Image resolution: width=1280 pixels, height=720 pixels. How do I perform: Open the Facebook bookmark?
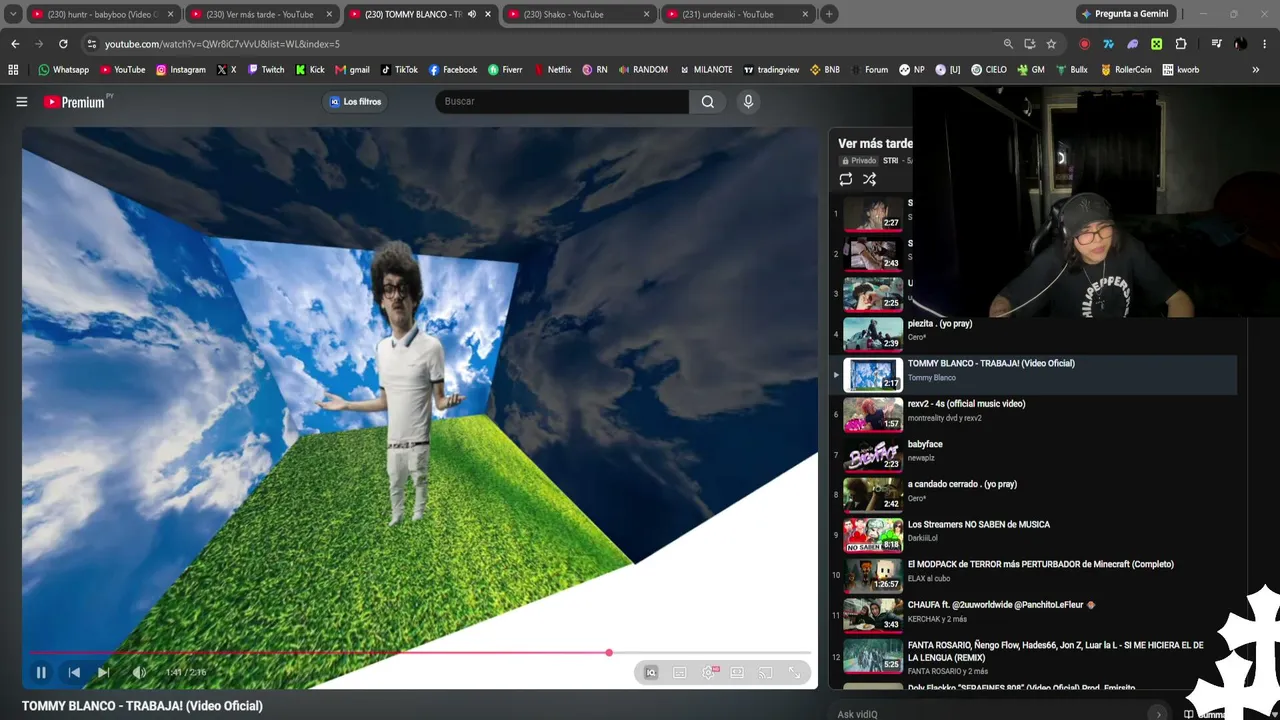click(452, 70)
